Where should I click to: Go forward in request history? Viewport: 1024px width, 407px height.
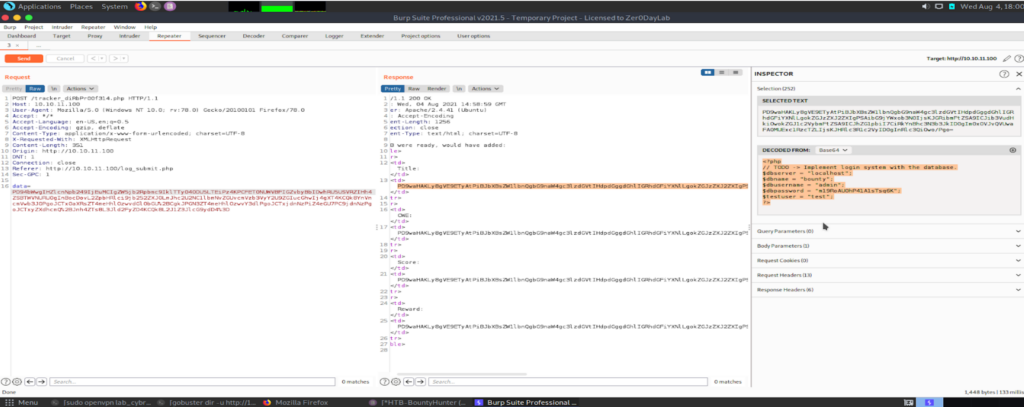[x=115, y=58]
